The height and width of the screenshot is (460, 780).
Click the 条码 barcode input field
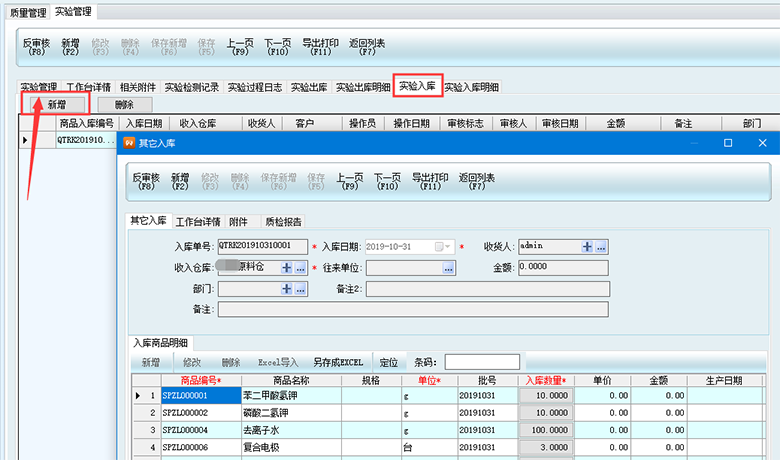tap(482, 362)
